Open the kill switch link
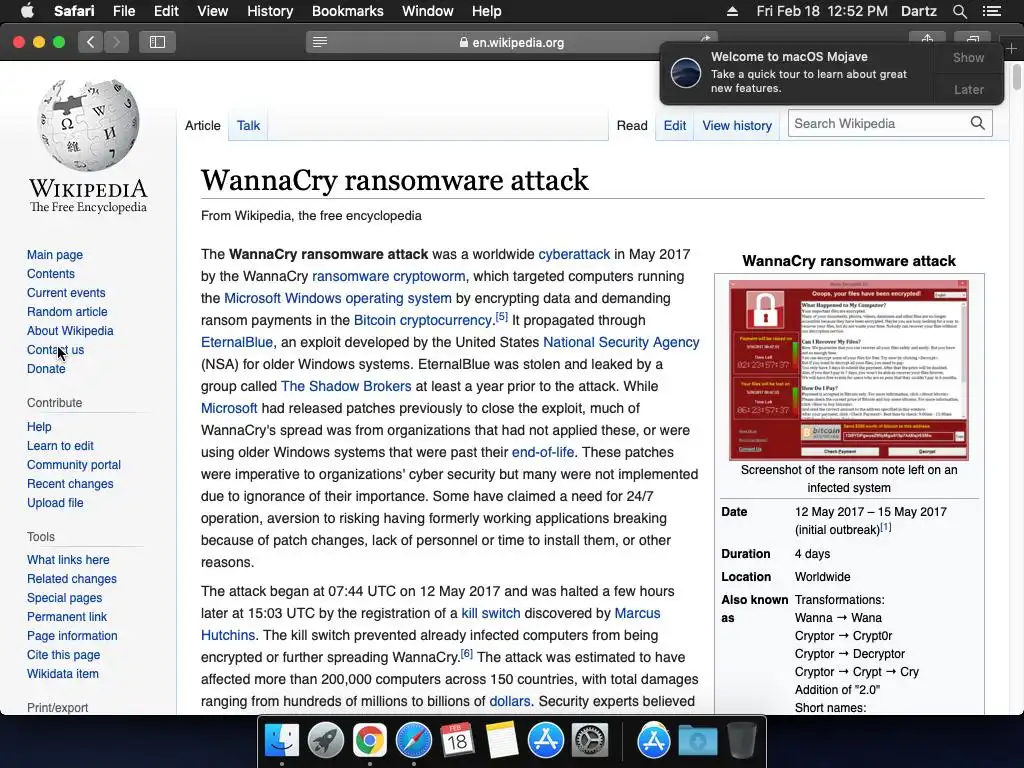 tap(490, 613)
